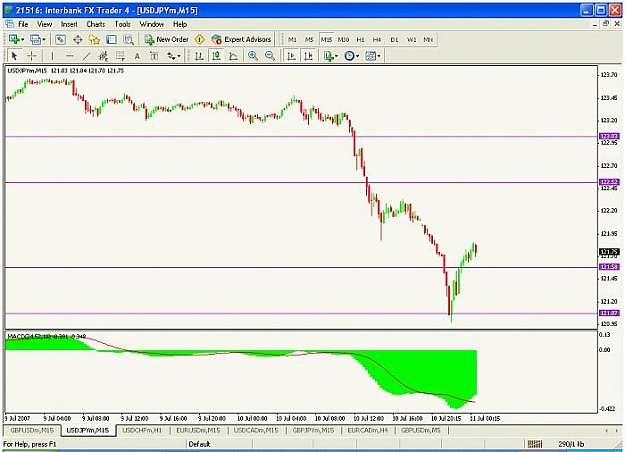Select the equidistant channel tool
The image size is (625, 452).
(x=103, y=56)
